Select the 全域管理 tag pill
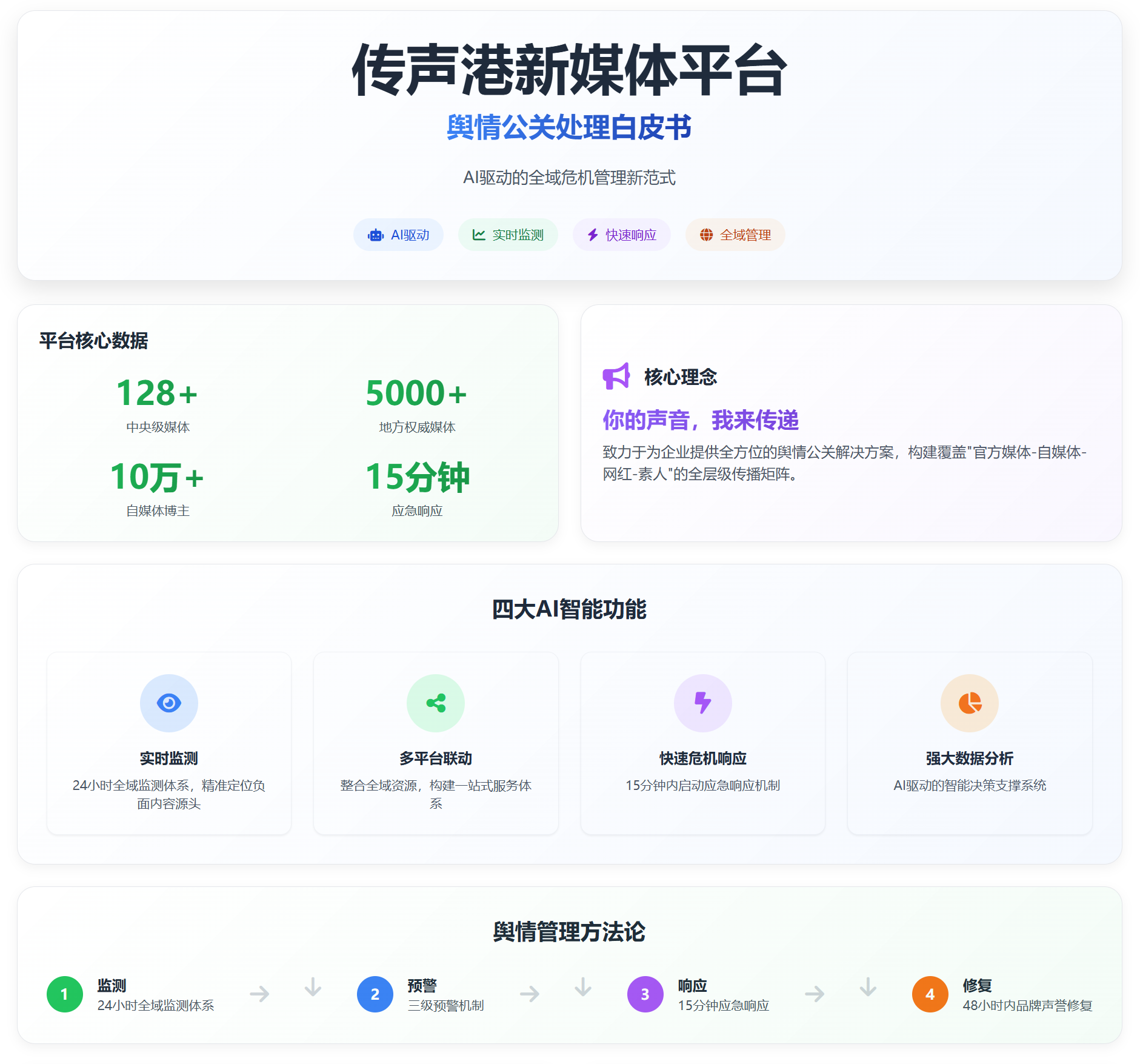Screen dimensions: 1140x1064 [735, 235]
